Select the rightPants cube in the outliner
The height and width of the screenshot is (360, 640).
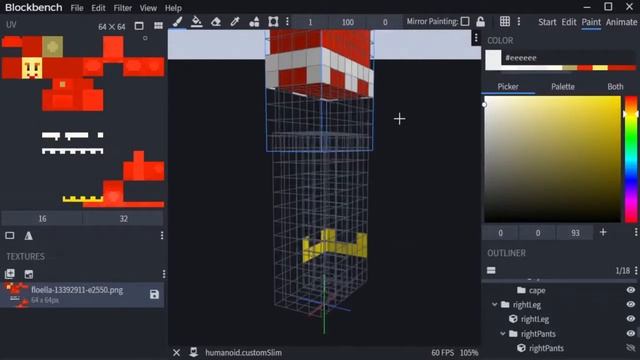click(x=546, y=348)
